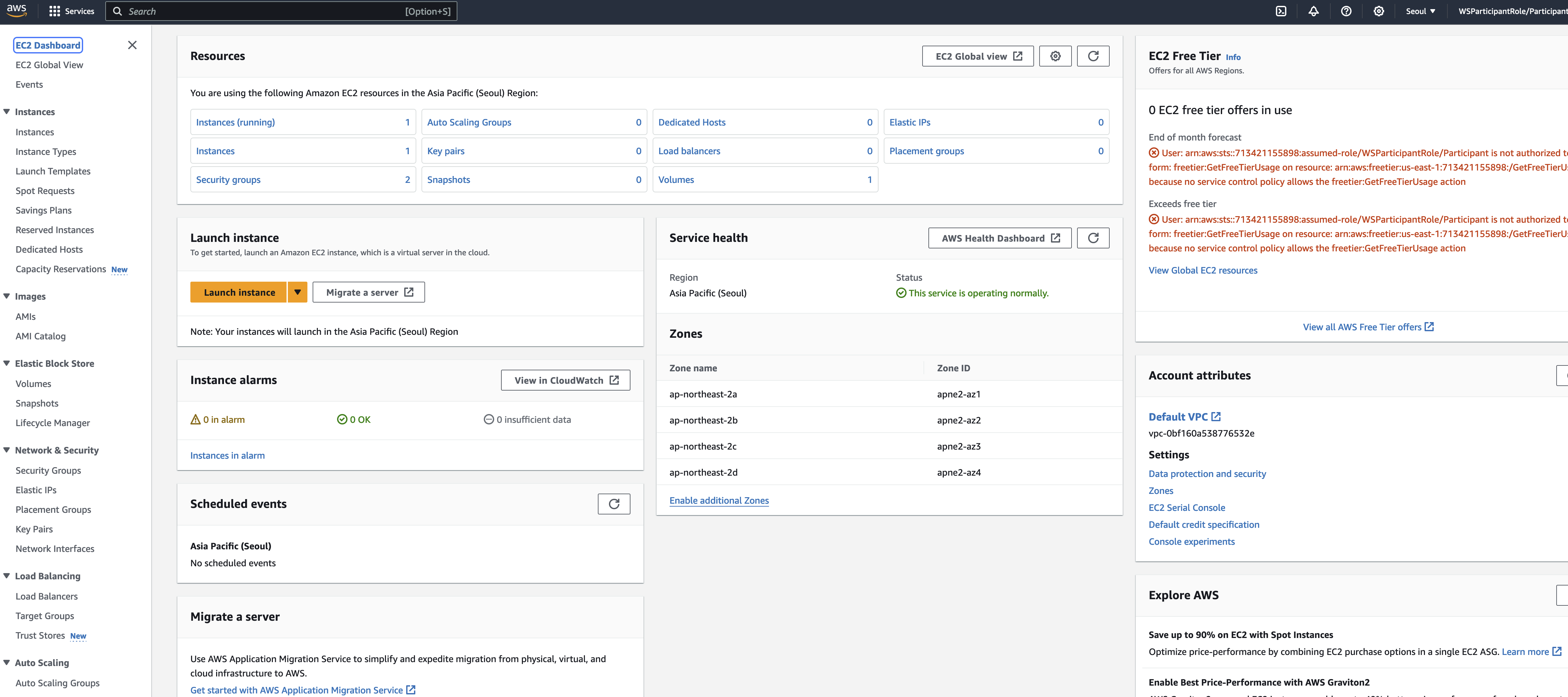Open the top bar settings gear
Viewport: 1568px width, 697px height.
pyautogui.click(x=1379, y=11)
